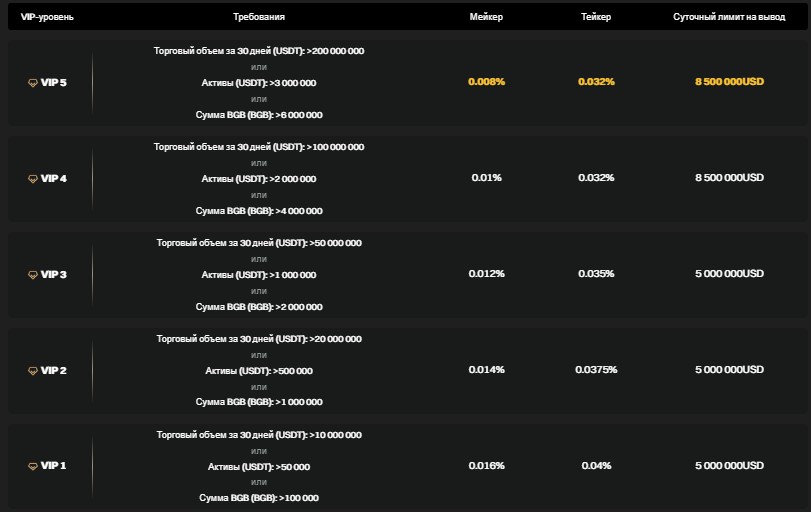Click the Мейкер column header

pos(486,17)
